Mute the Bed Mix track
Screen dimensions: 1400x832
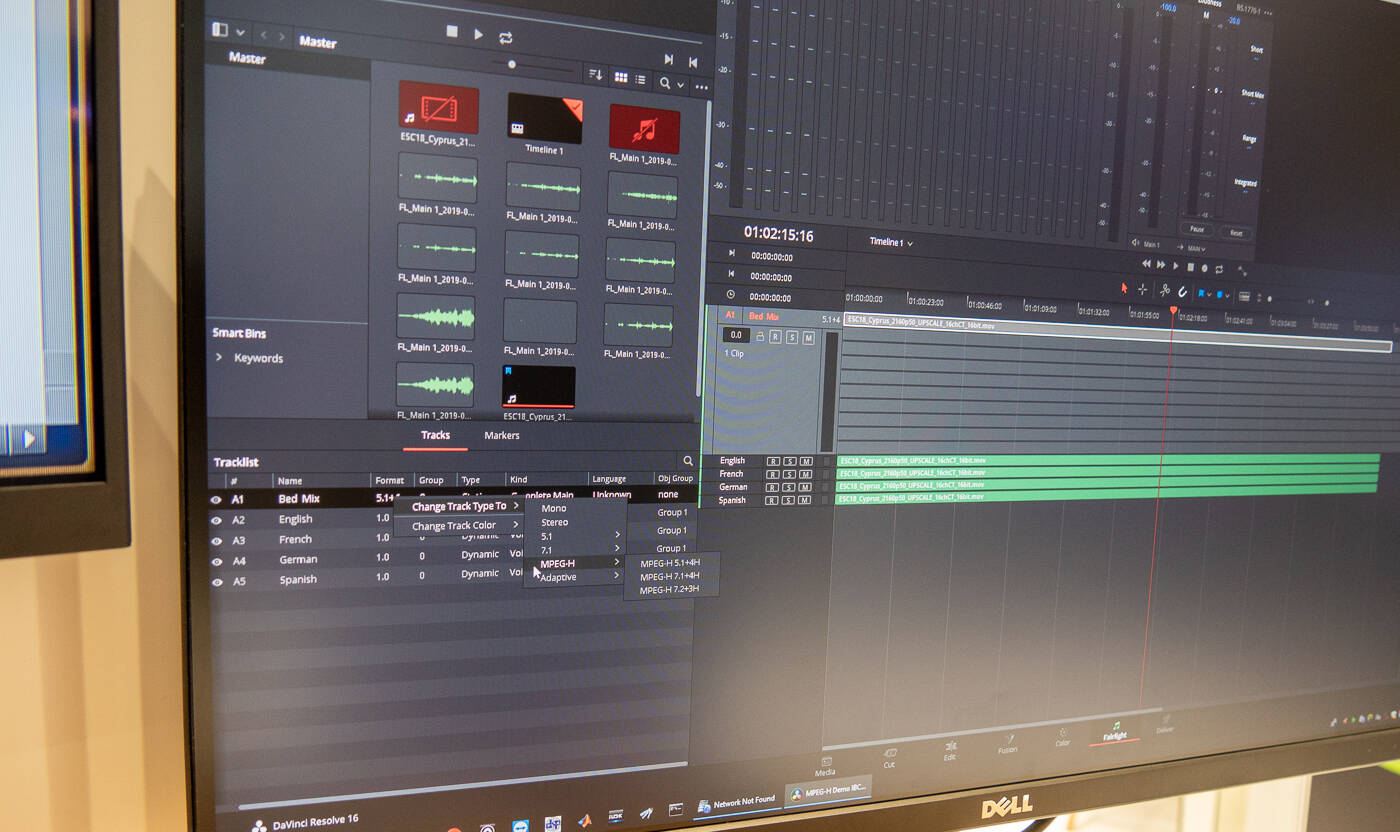click(x=808, y=338)
